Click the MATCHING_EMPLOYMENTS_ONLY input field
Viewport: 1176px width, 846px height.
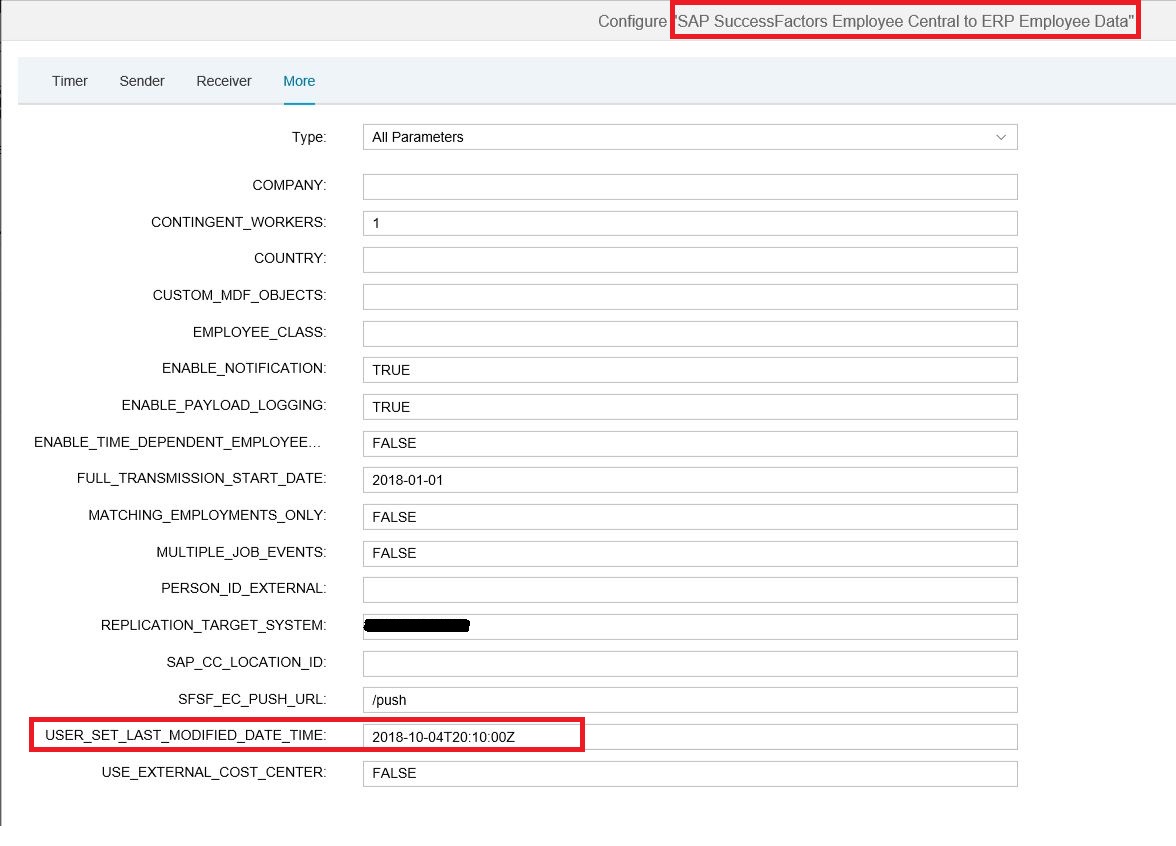coord(690,517)
